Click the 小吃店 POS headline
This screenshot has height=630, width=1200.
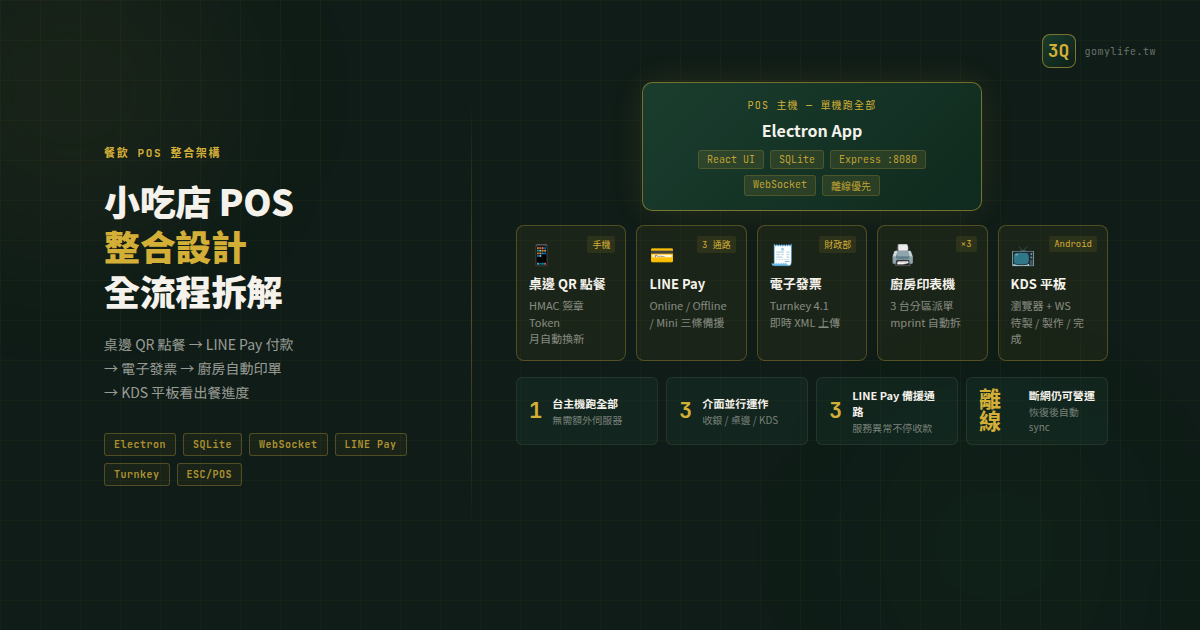pos(199,203)
